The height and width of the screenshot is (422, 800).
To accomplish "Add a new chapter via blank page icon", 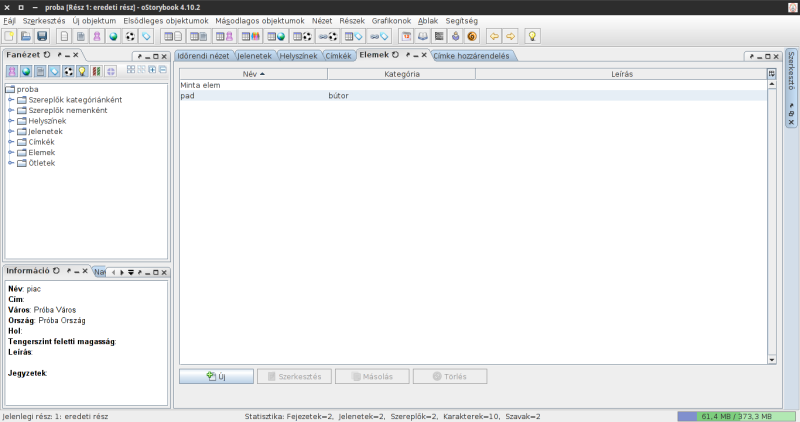I will pos(64,36).
